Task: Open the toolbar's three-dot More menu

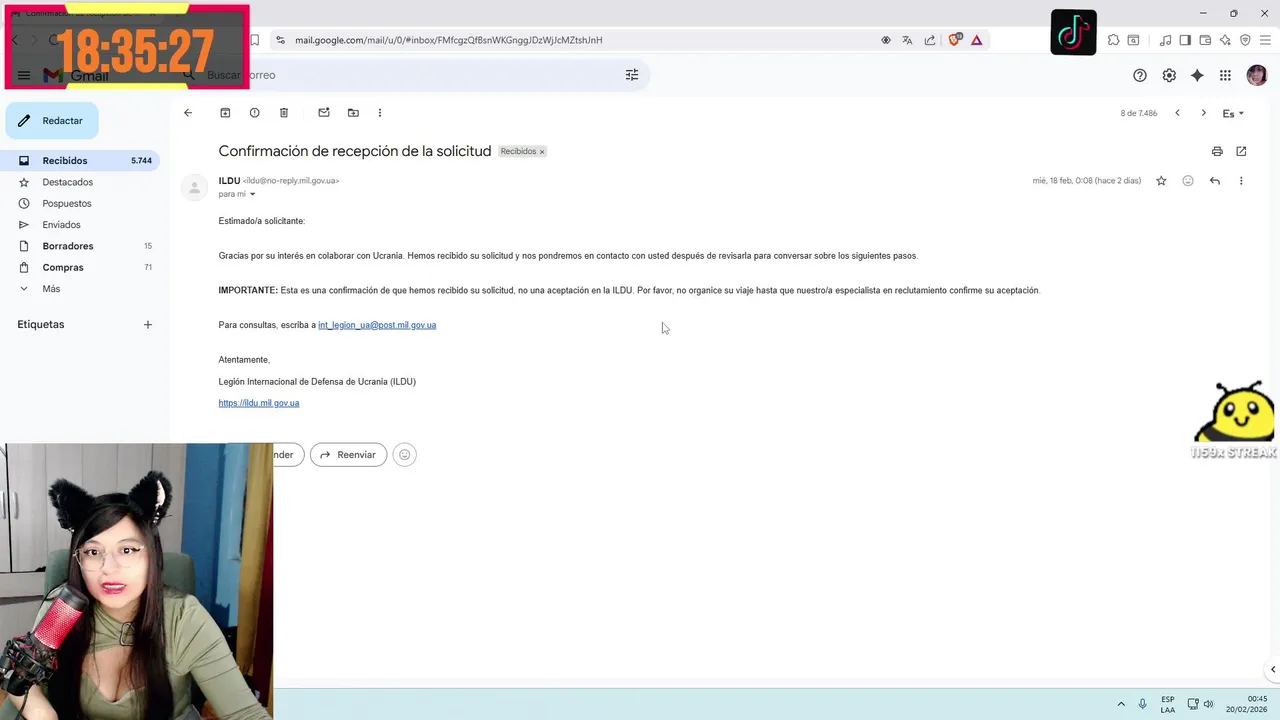Action: pyautogui.click(x=380, y=113)
